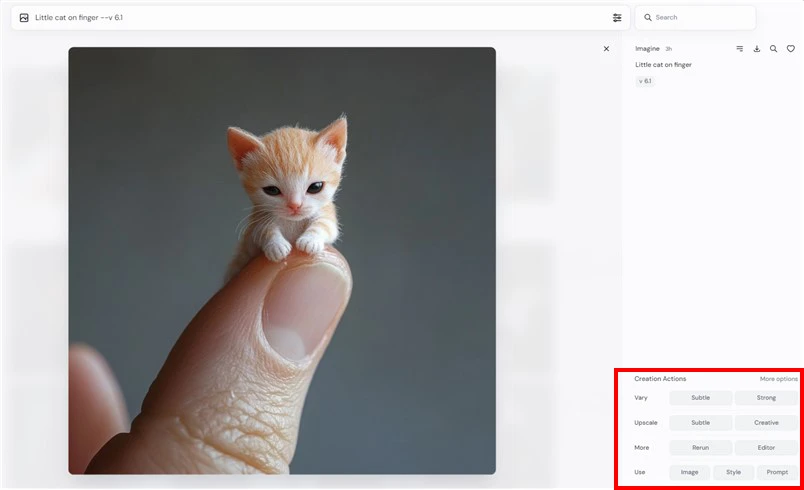Like the image with heart icon
This screenshot has width=804, height=490.
click(x=791, y=49)
